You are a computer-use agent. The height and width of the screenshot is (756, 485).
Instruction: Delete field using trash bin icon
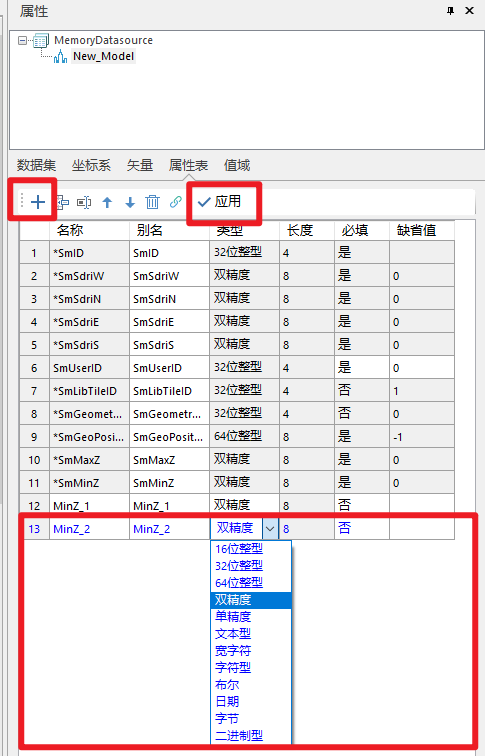152,202
